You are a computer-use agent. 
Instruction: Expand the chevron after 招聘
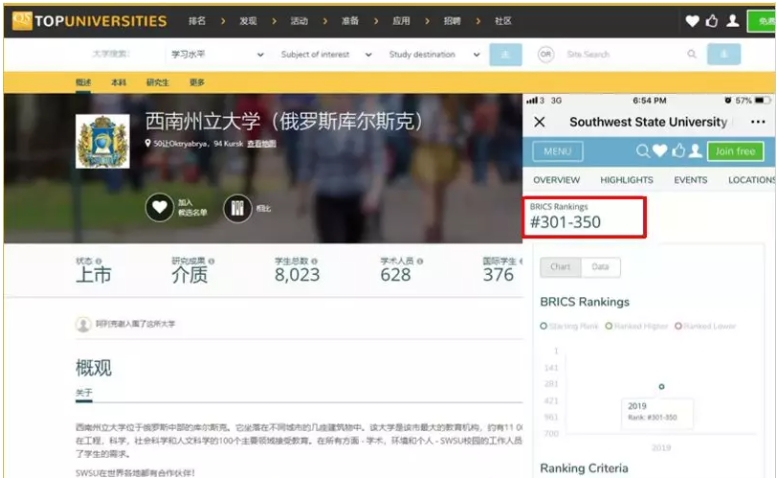(478, 21)
